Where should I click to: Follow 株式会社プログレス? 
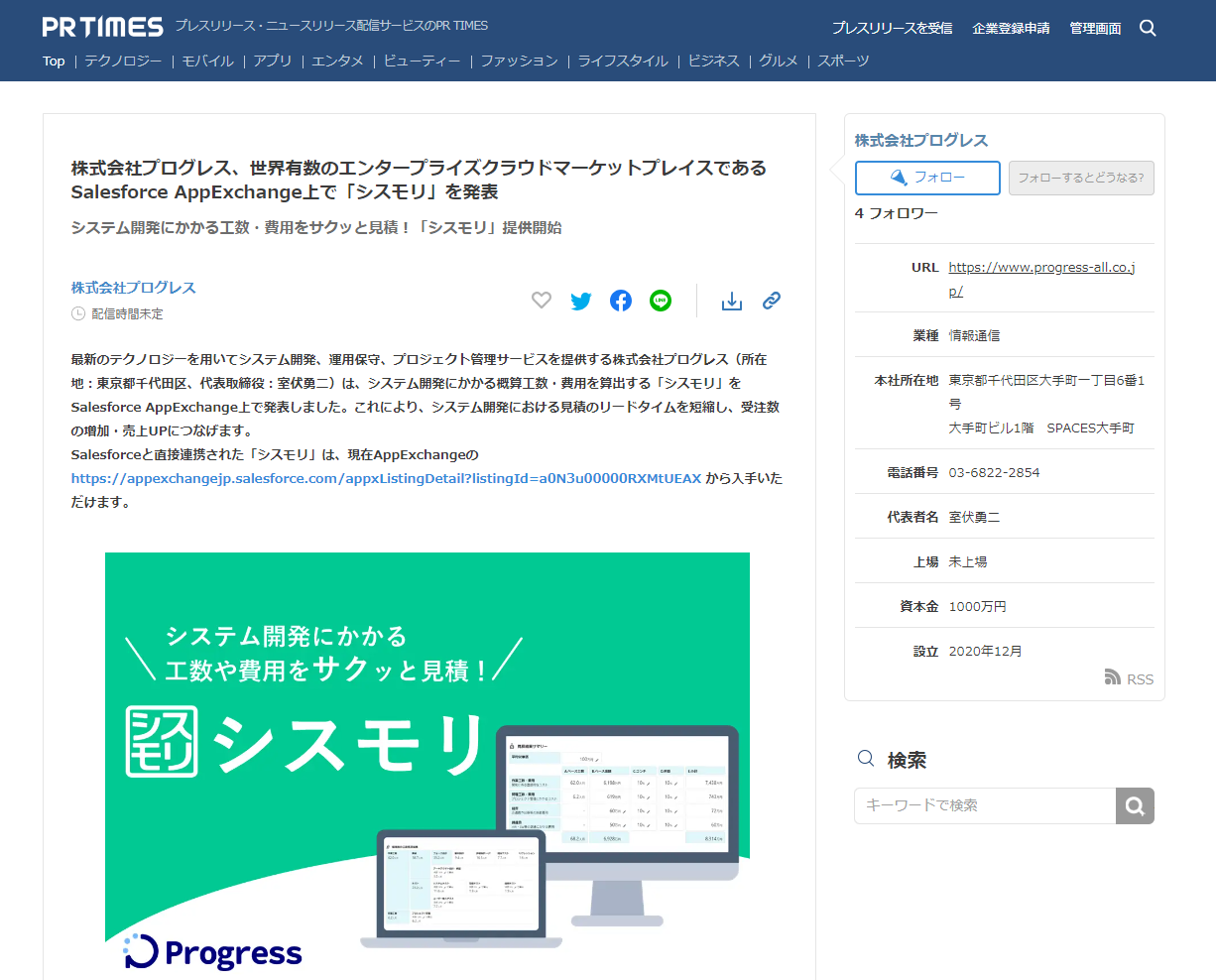point(927,178)
